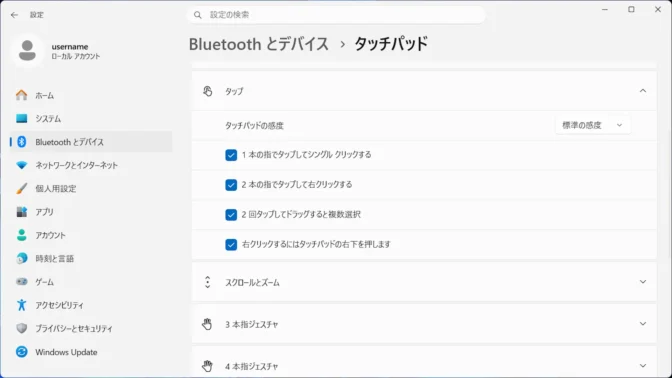
Task: Expand the スクロールとズーム section chevron
Action: (643, 282)
